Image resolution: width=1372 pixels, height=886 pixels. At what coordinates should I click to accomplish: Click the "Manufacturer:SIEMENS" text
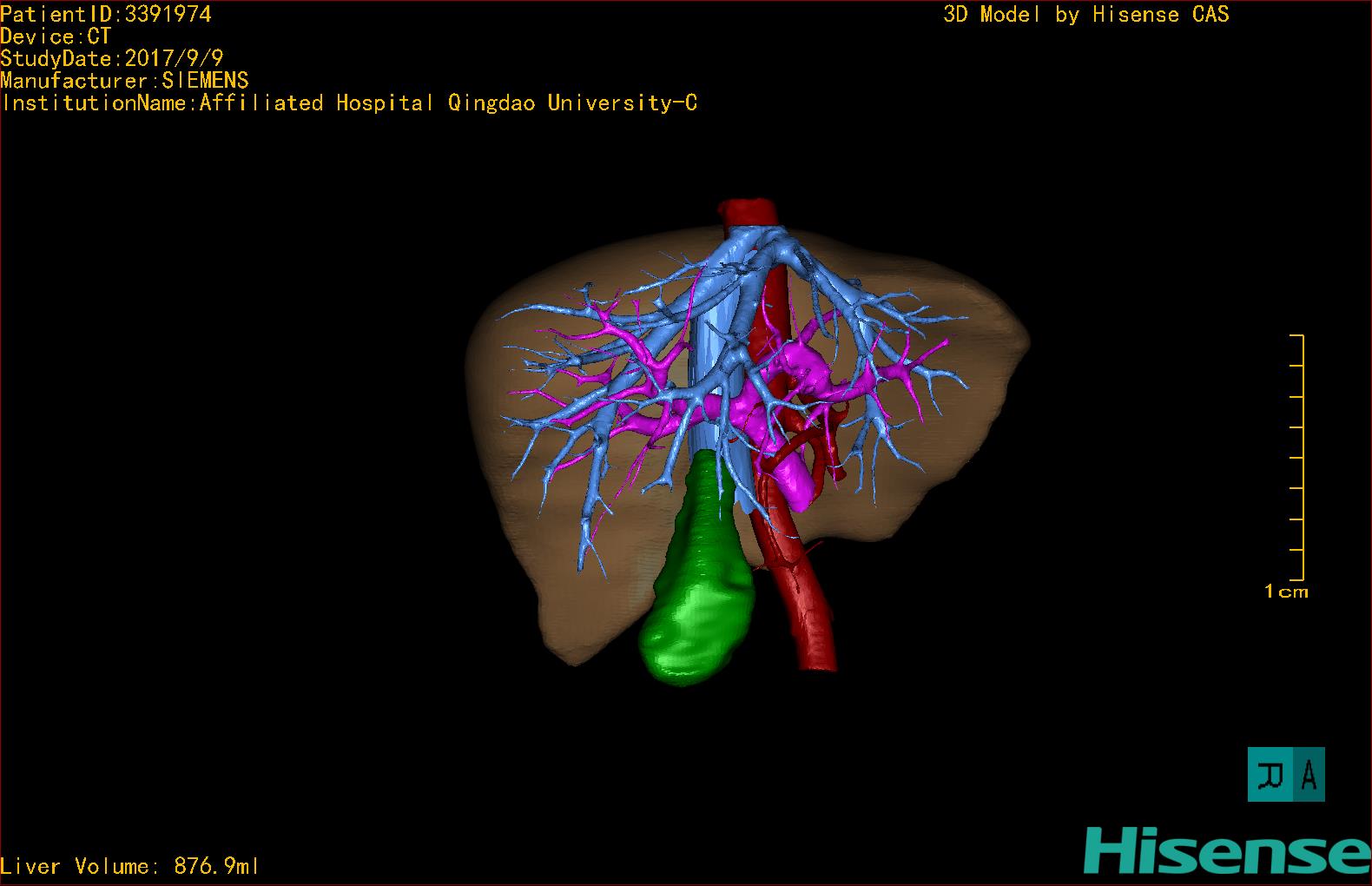point(124,81)
